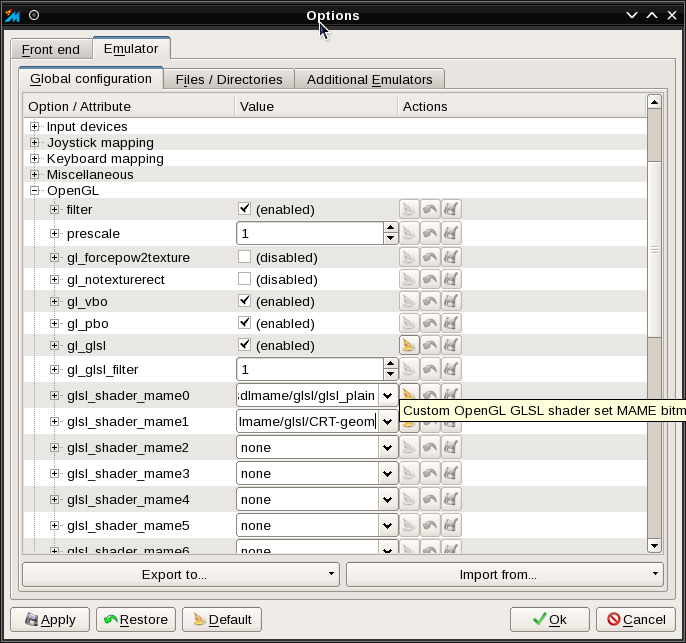Click the options list vertical scrollbar
The height and width of the screenshot is (643, 686).
(x=654, y=250)
